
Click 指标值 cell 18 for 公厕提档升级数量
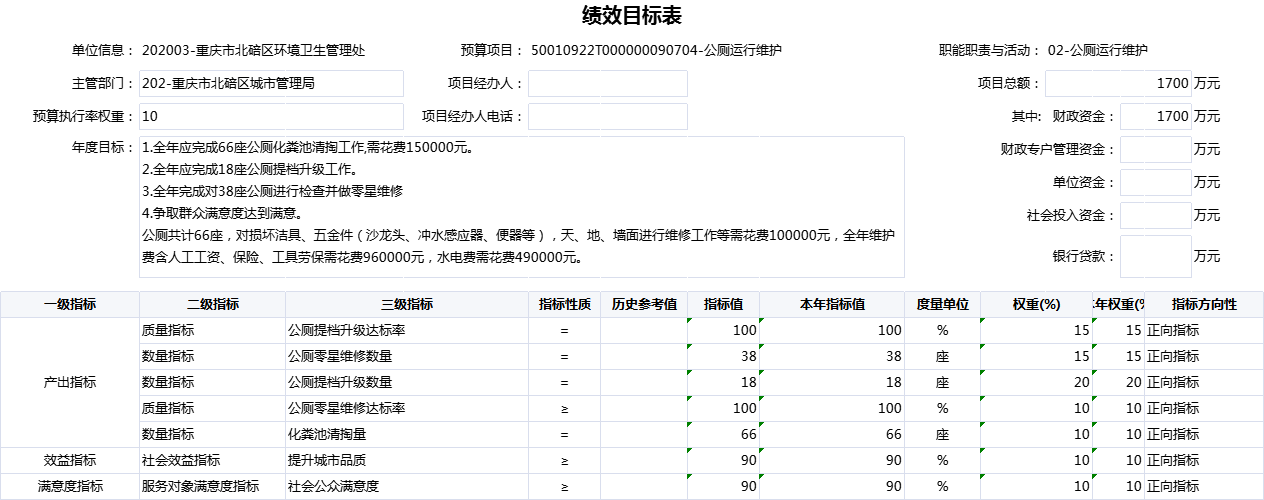click(x=723, y=383)
